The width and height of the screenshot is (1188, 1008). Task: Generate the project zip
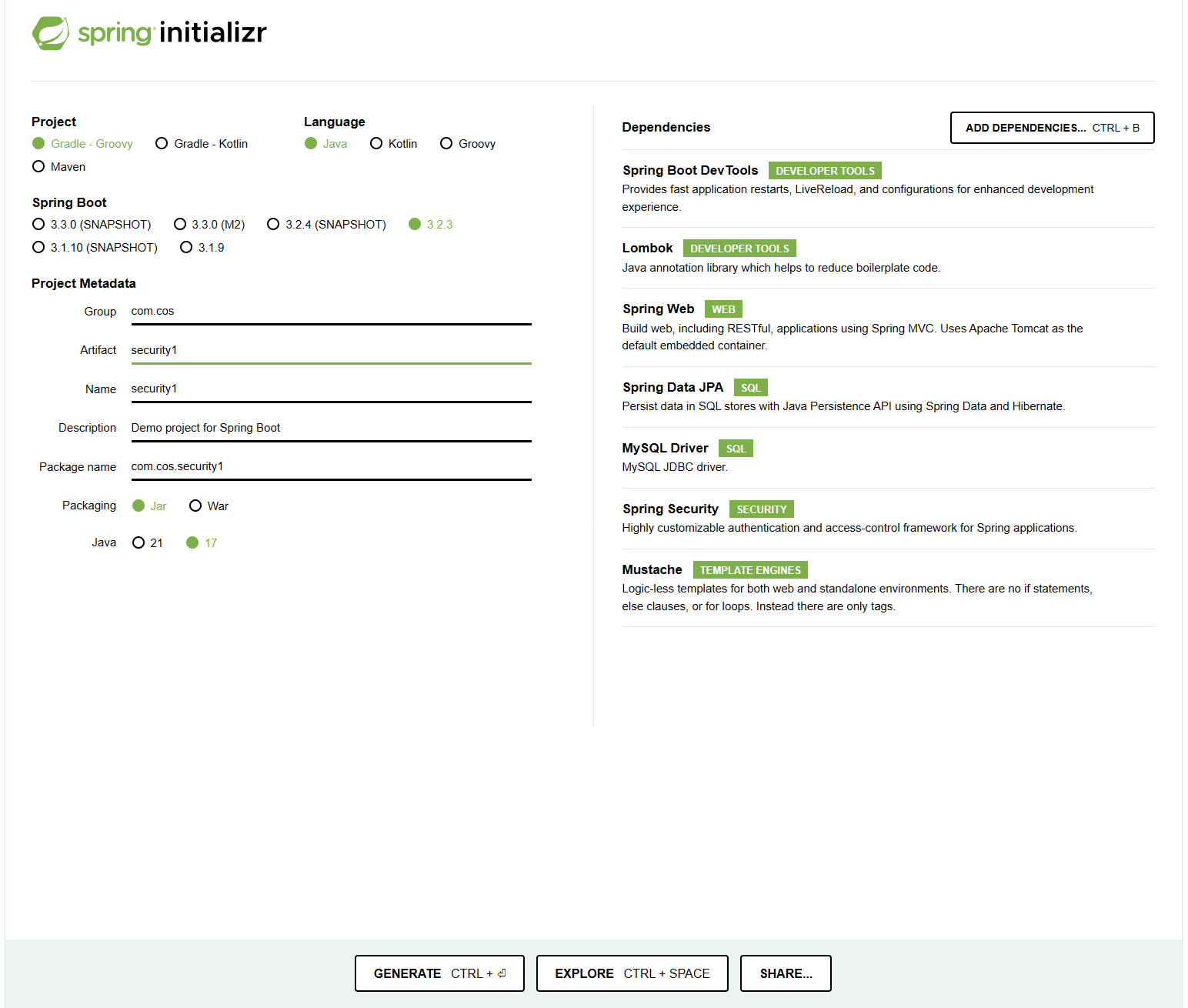pos(439,973)
